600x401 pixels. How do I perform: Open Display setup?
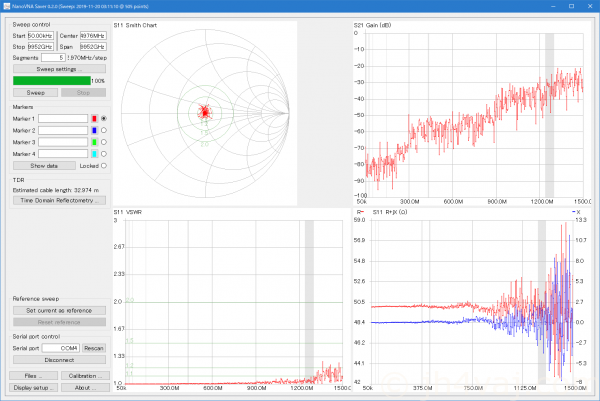tap(33, 388)
